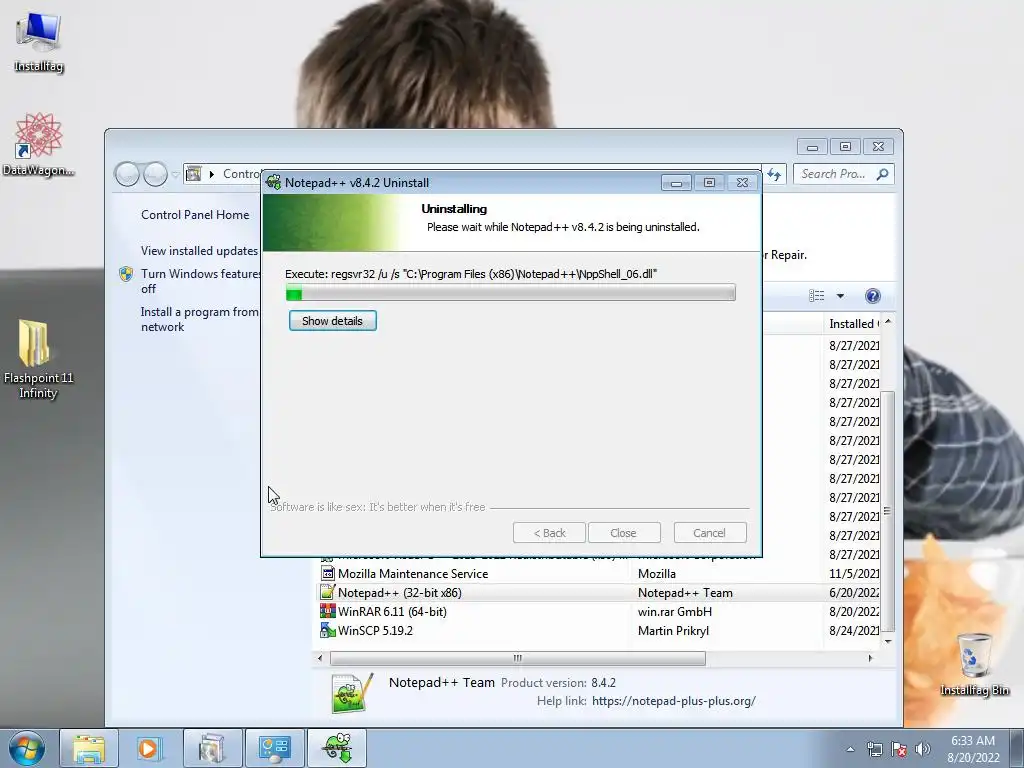Click the horizontal scrollbar left arrow
Image resolution: width=1024 pixels, height=768 pixels.
tap(320, 658)
